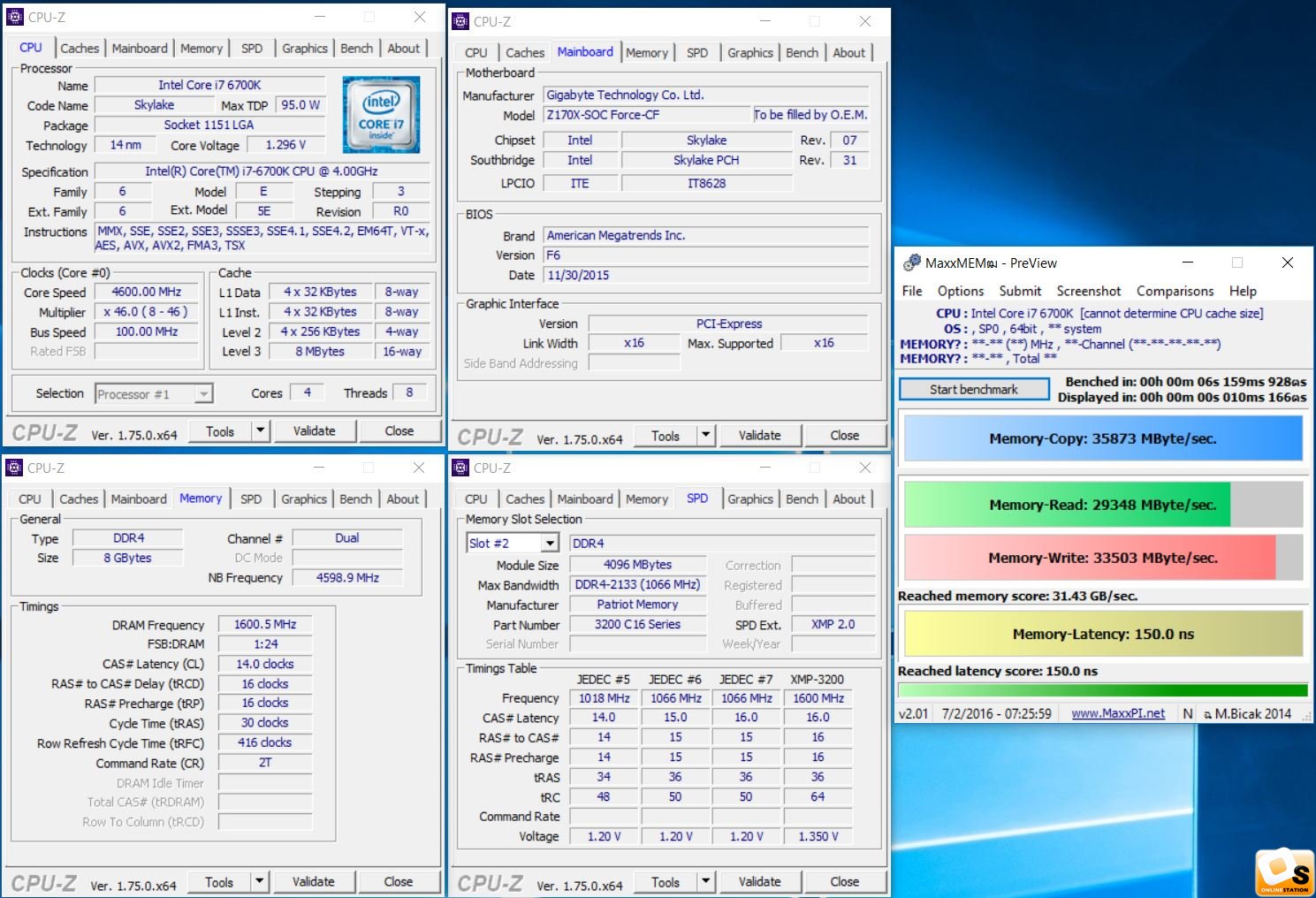Expand Tools arrow in Memory window
The height and width of the screenshot is (898, 1316).
(x=259, y=881)
